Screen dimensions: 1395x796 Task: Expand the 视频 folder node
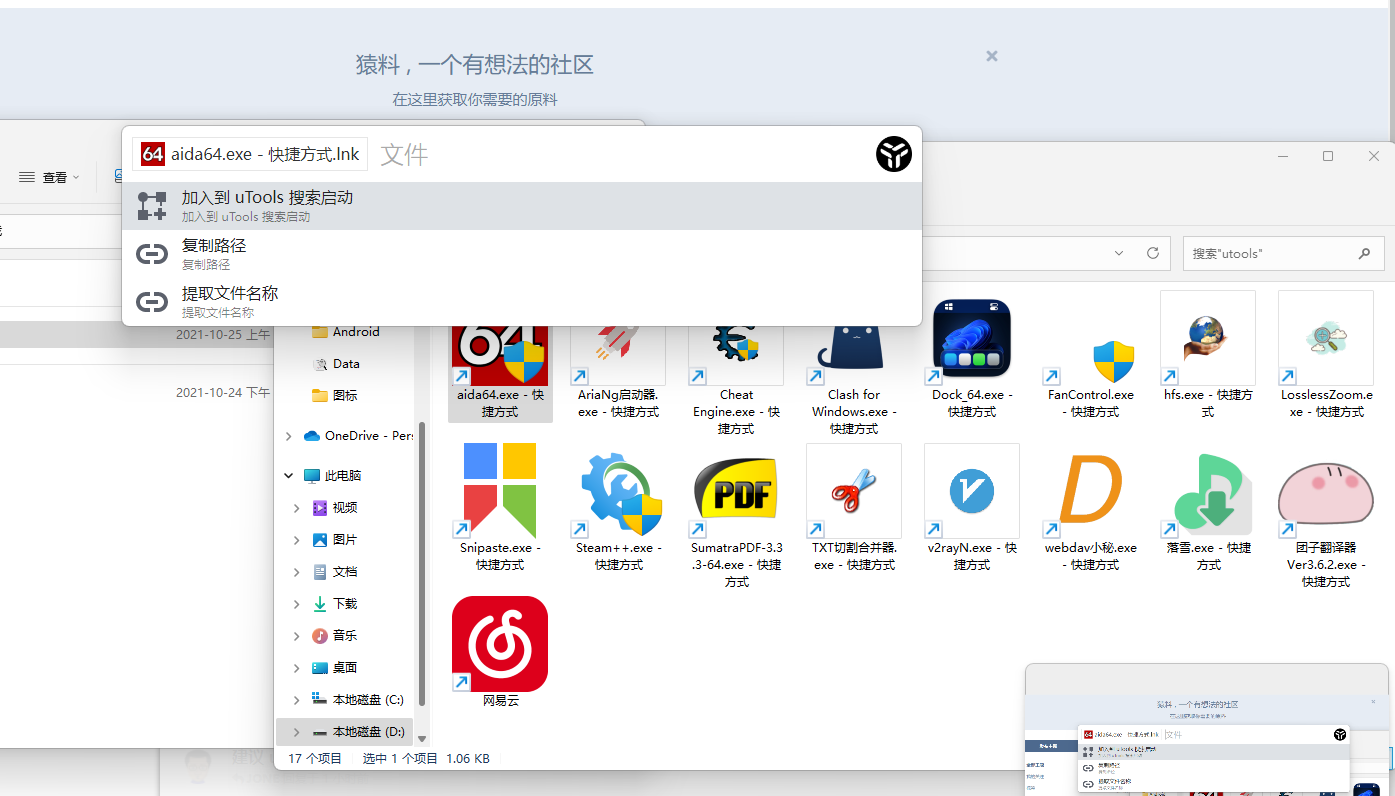[297, 508]
